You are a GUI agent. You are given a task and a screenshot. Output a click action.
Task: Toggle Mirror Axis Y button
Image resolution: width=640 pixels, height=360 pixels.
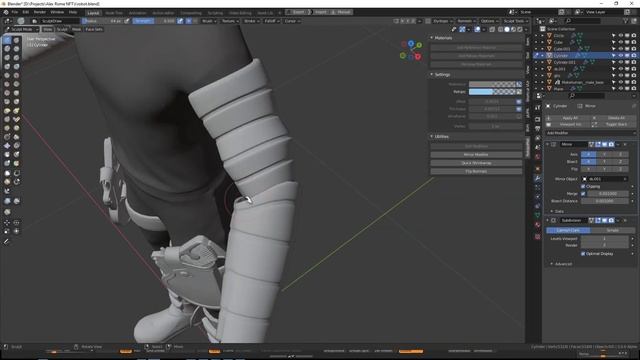604,154
